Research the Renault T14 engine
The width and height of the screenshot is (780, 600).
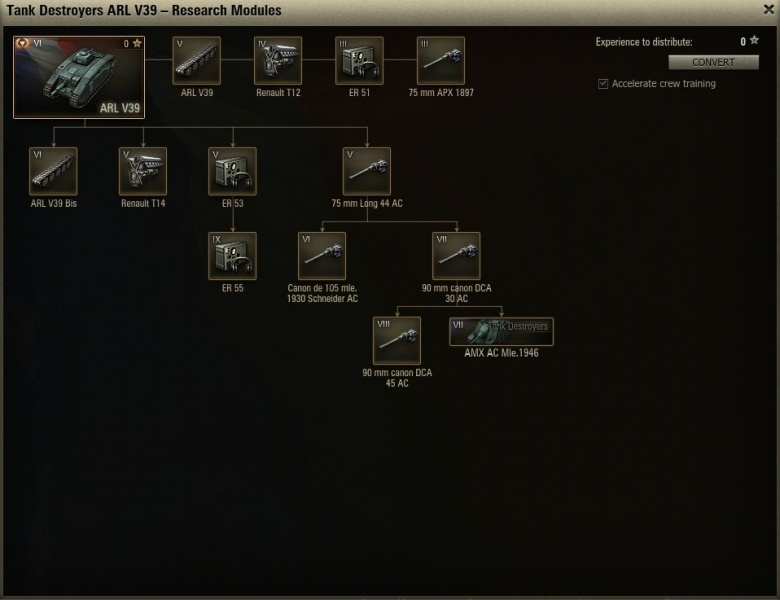[x=143, y=171]
